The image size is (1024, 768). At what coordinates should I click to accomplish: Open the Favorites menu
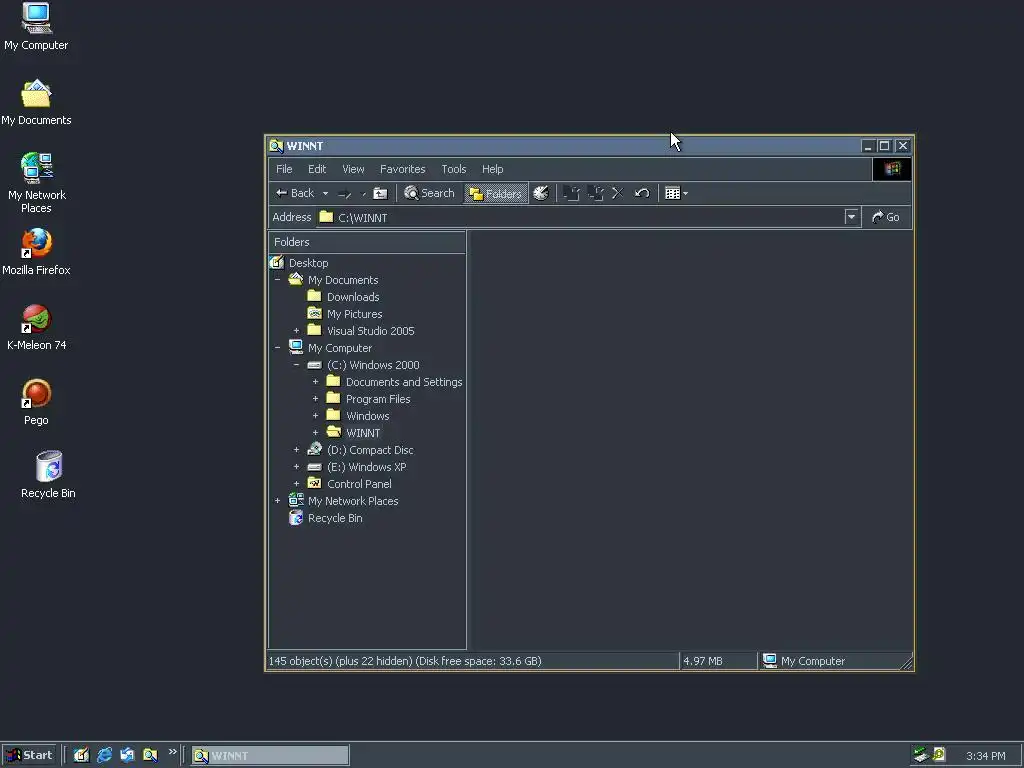click(x=402, y=169)
